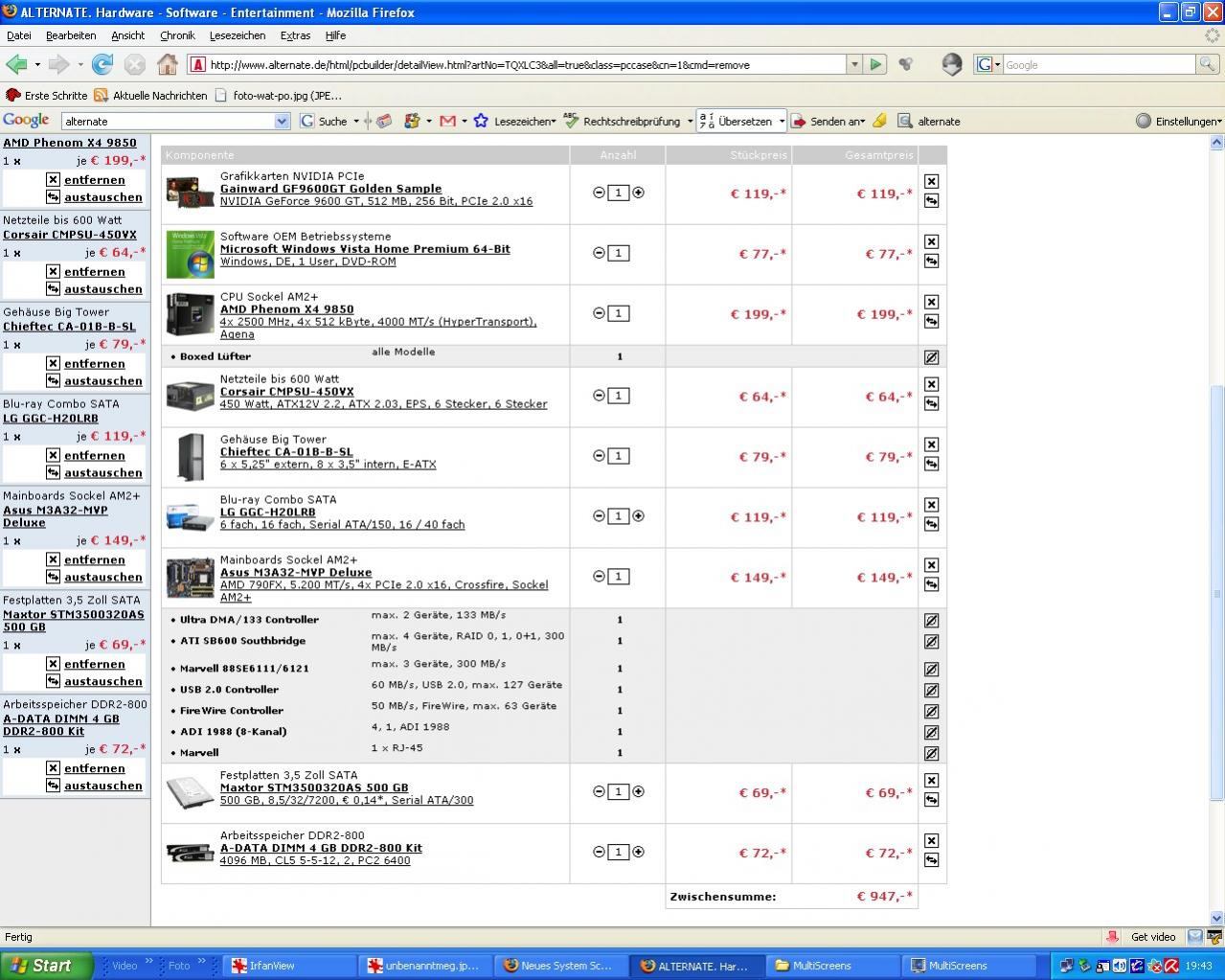Increase quantity of LG GGC-H20LRB with plus

coord(638,515)
